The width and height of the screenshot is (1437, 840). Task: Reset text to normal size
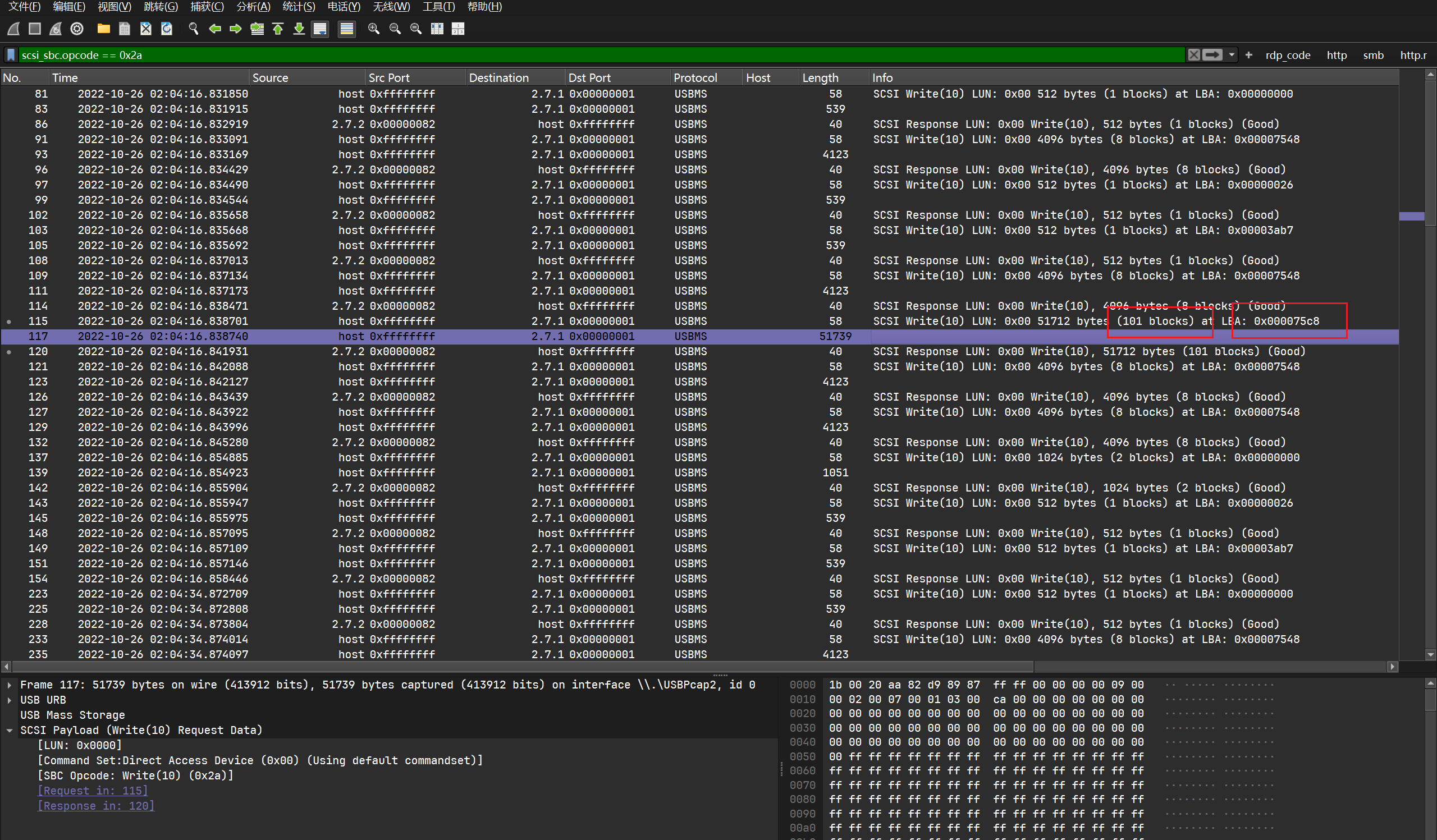tap(416, 29)
